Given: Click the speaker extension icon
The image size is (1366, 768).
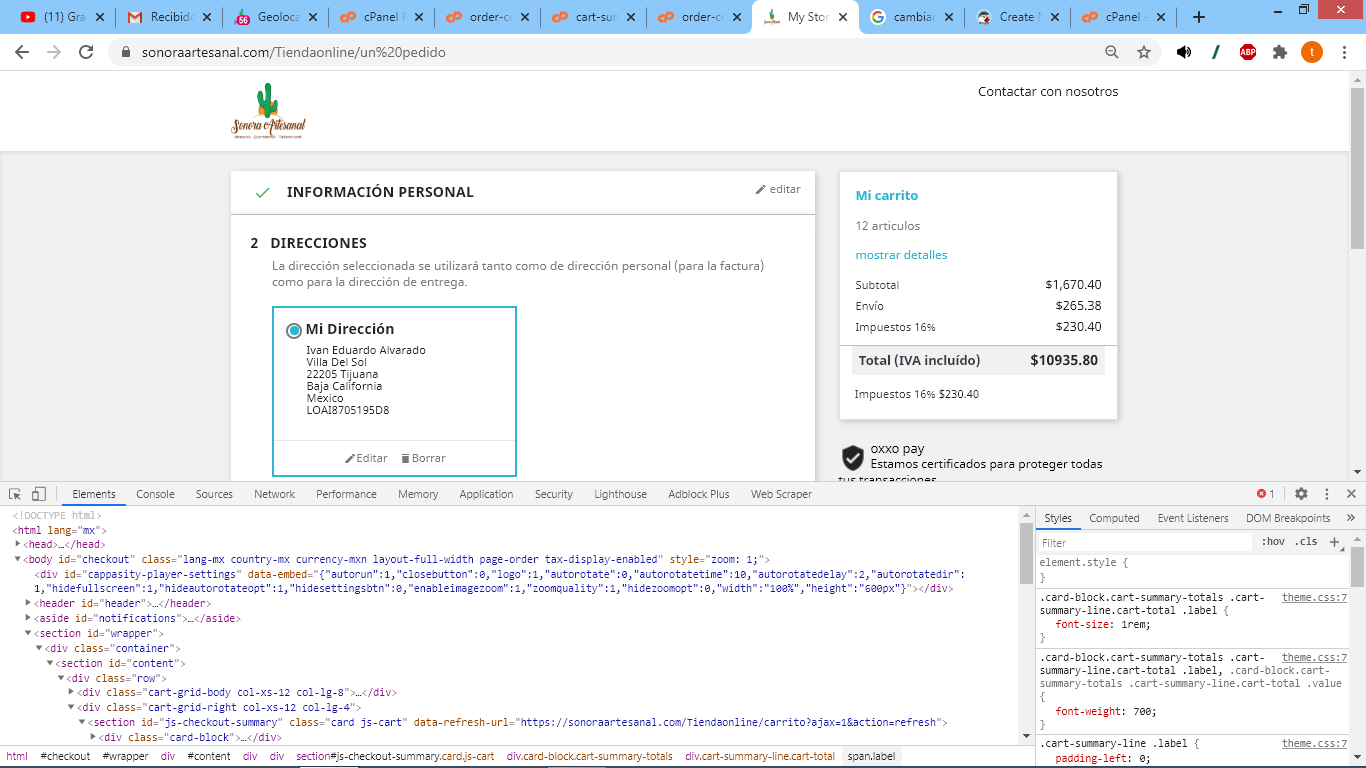Looking at the screenshot, I should point(1184,52).
